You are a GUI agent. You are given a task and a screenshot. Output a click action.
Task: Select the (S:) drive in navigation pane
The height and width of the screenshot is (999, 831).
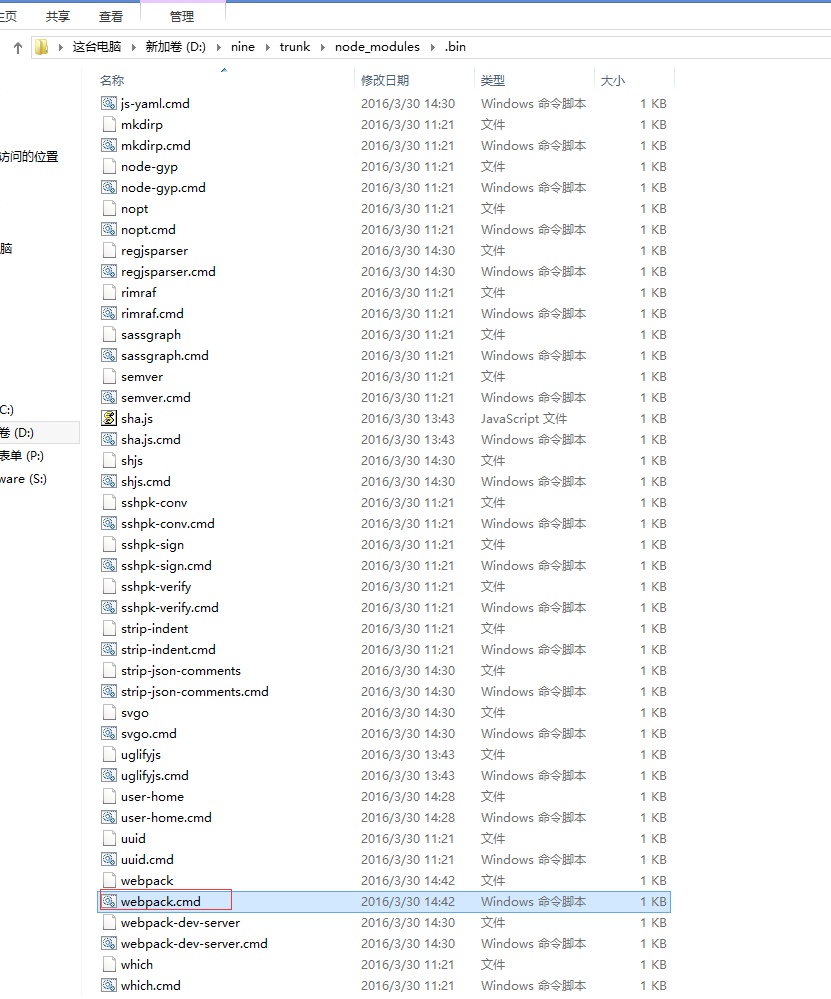(x=24, y=479)
